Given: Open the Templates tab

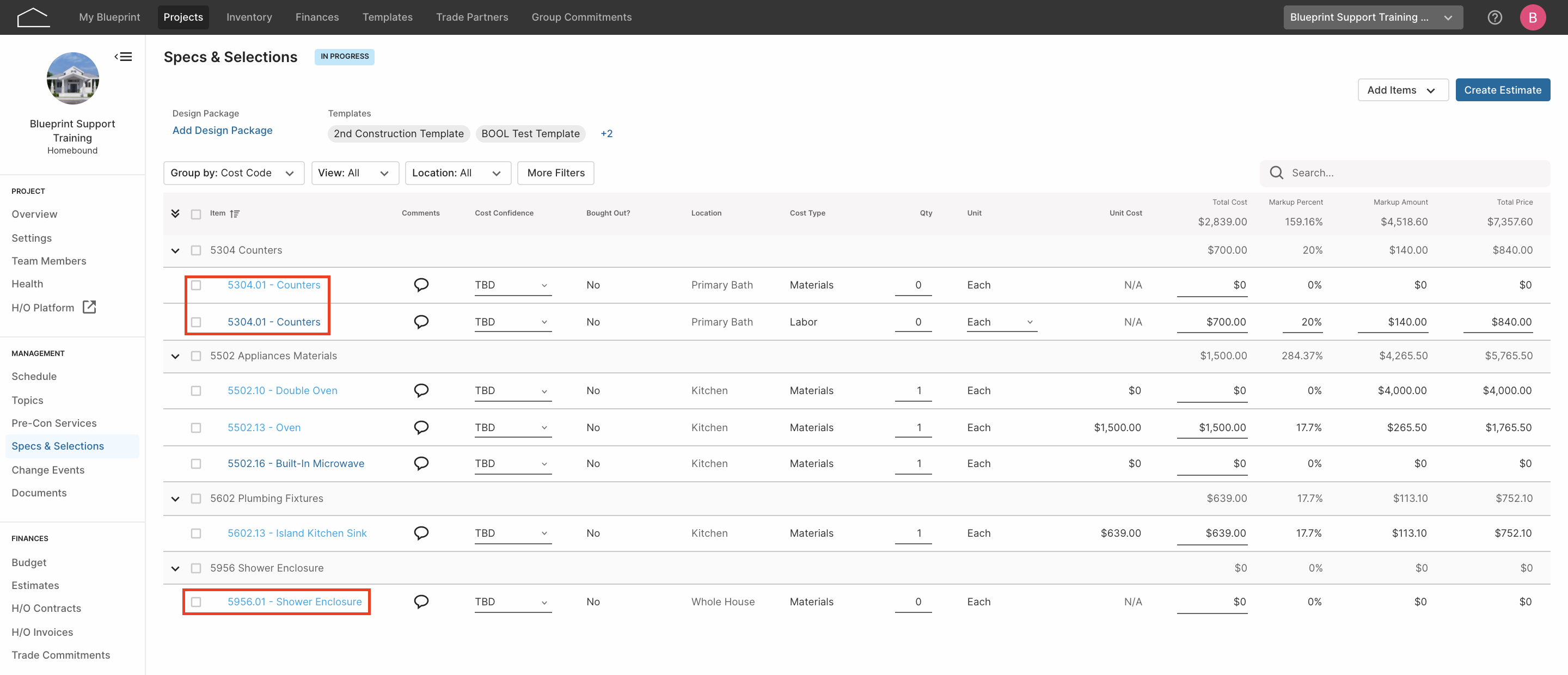Looking at the screenshot, I should [387, 17].
